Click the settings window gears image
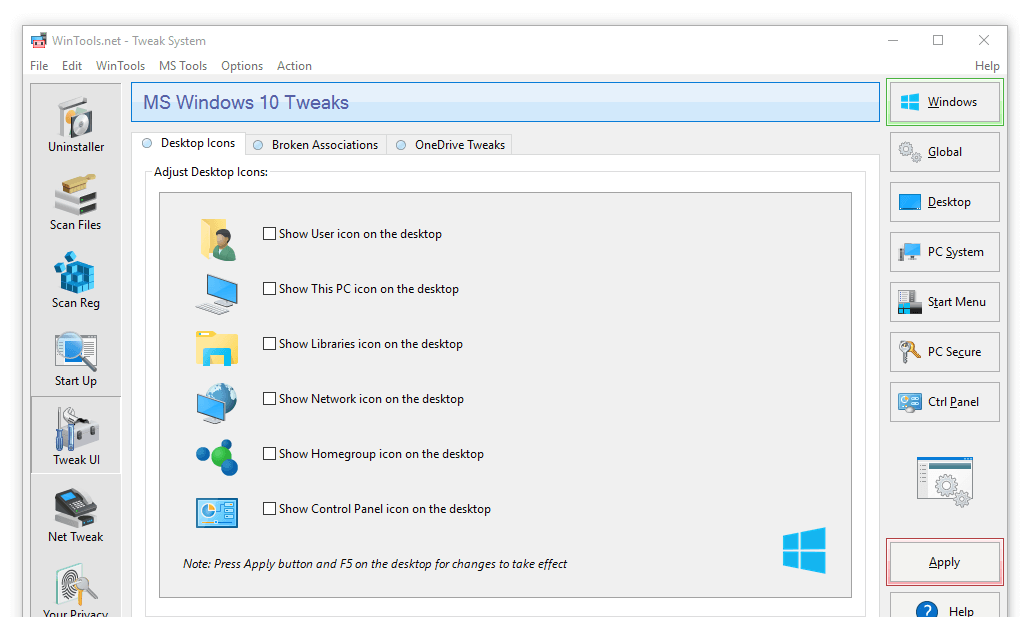Screen dimensions: 1025x617 (x=945, y=482)
